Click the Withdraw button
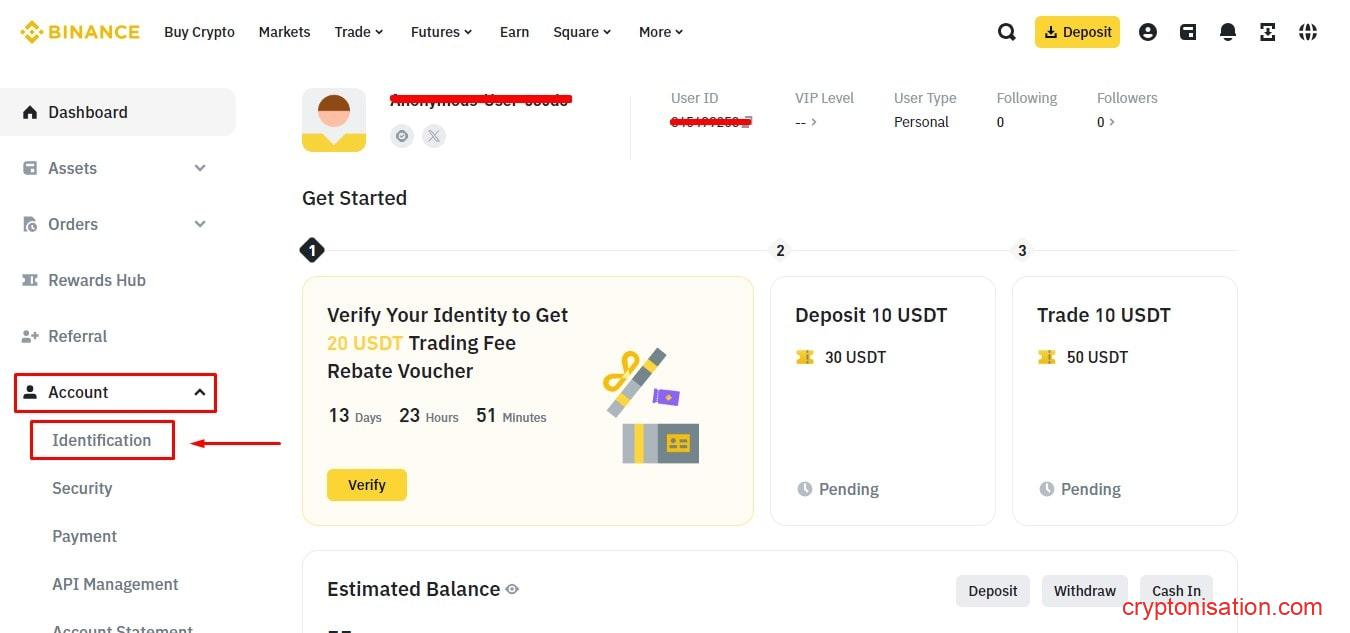Viewport: 1350px width, 633px height. coord(1084,591)
